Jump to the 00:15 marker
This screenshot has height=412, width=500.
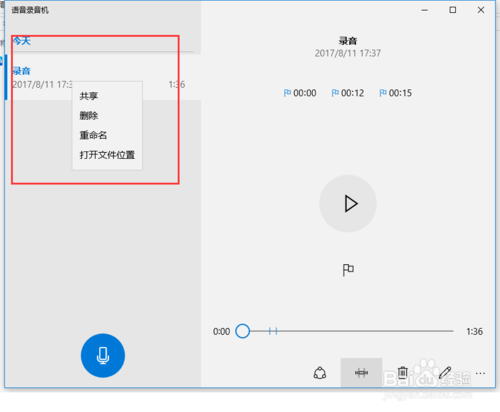pyautogui.click(x=395, y=93)
